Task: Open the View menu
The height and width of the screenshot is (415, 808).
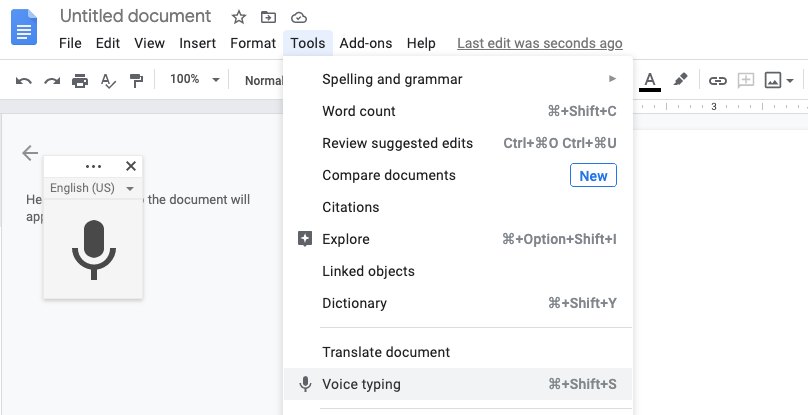Action: tap(149, 43)
